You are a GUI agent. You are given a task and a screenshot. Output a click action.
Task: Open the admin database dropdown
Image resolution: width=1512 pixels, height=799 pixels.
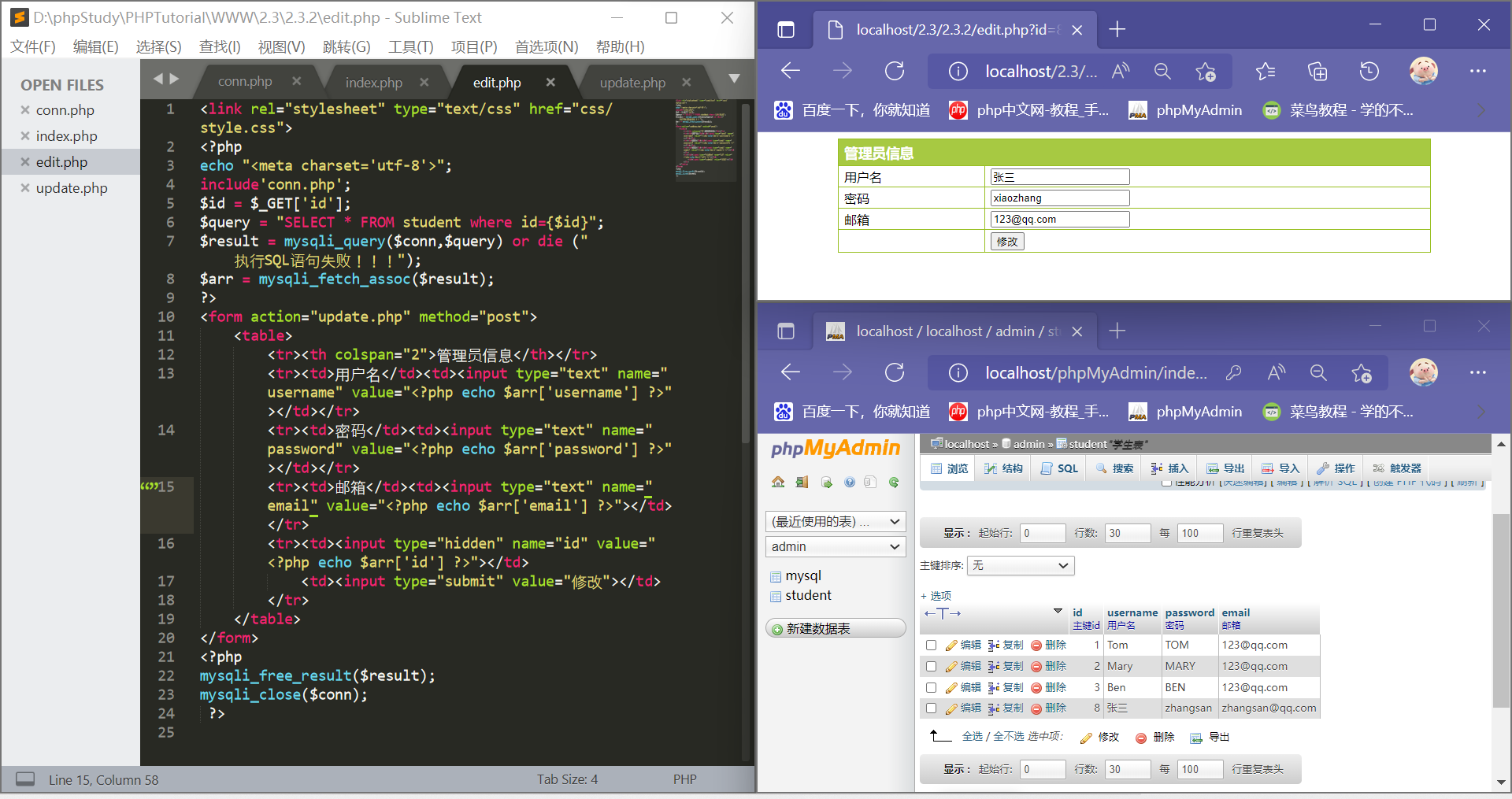coord(836,546)
